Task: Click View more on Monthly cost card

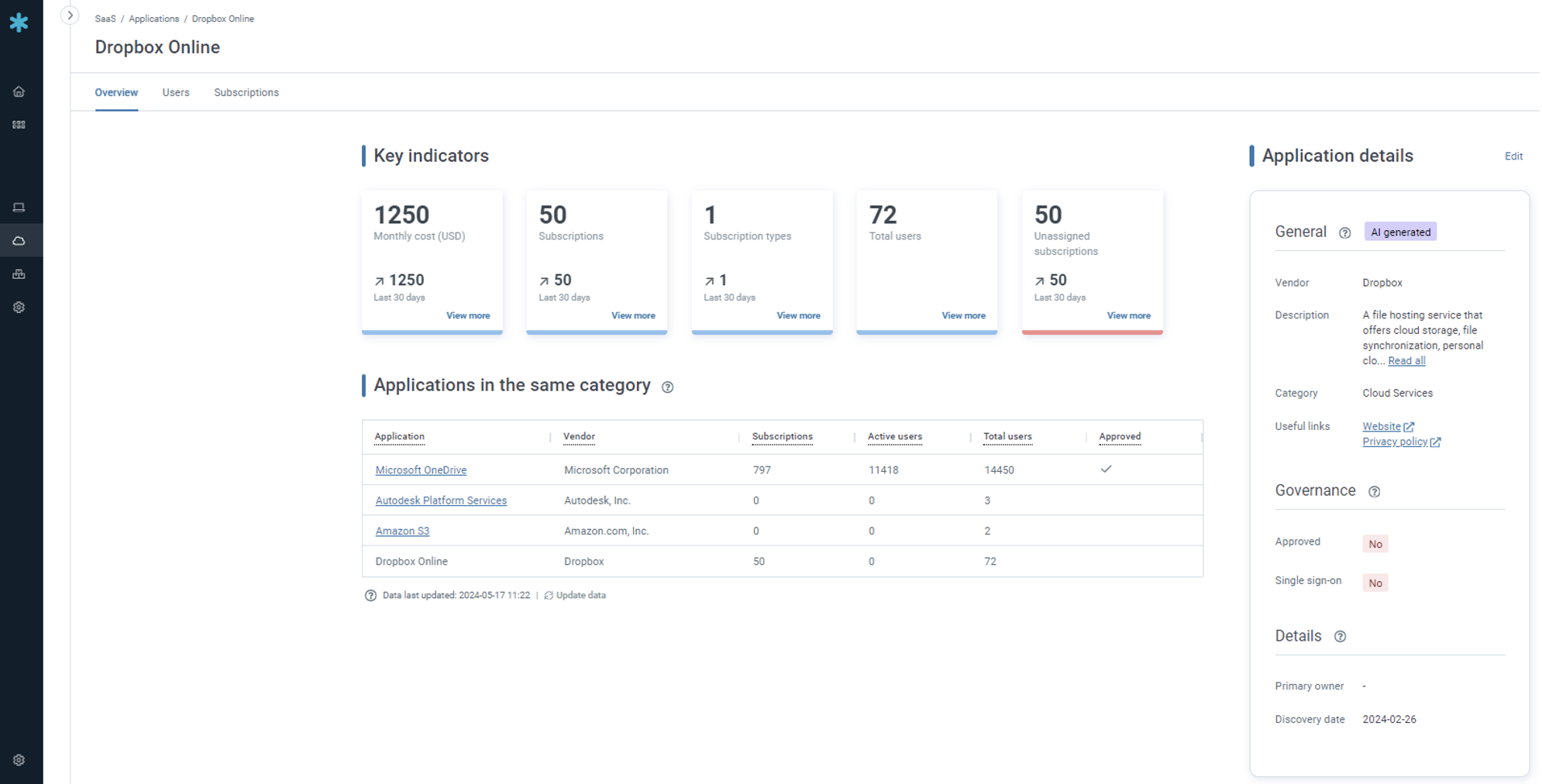Action: [468, 315]
